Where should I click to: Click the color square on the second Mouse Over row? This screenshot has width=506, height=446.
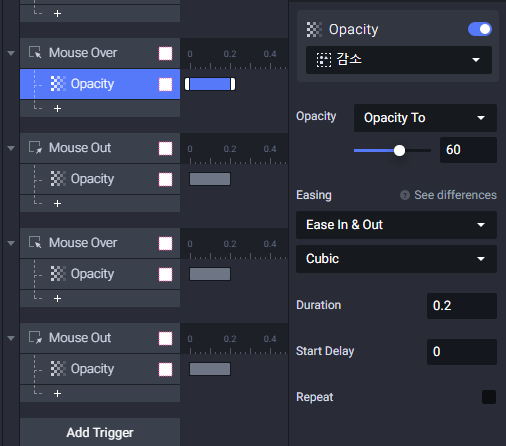coord(165,243)
